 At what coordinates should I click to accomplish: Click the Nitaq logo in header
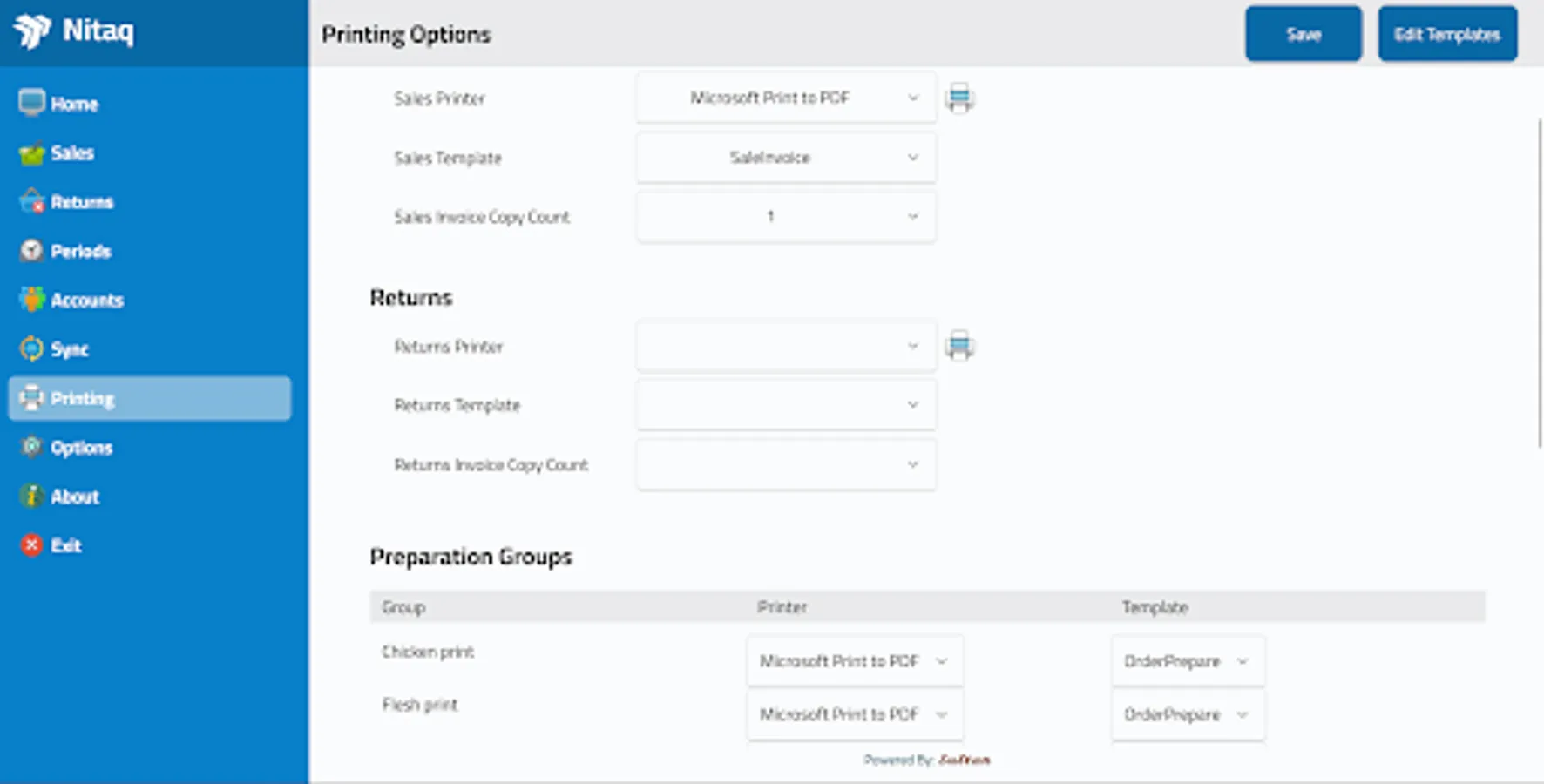click(x=35, y=31)
